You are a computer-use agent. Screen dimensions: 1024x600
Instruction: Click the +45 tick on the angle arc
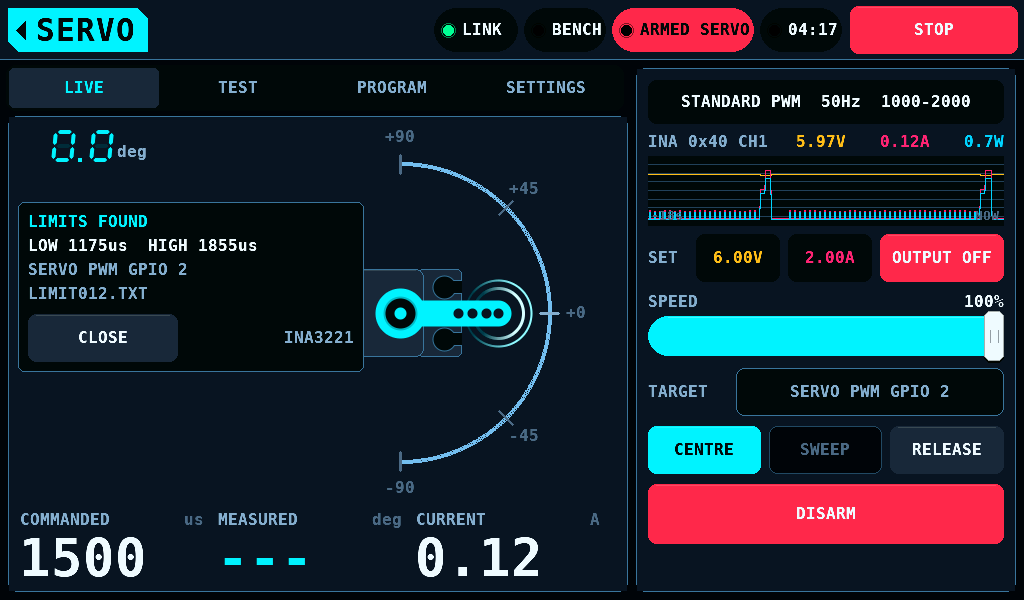[505, 208]
